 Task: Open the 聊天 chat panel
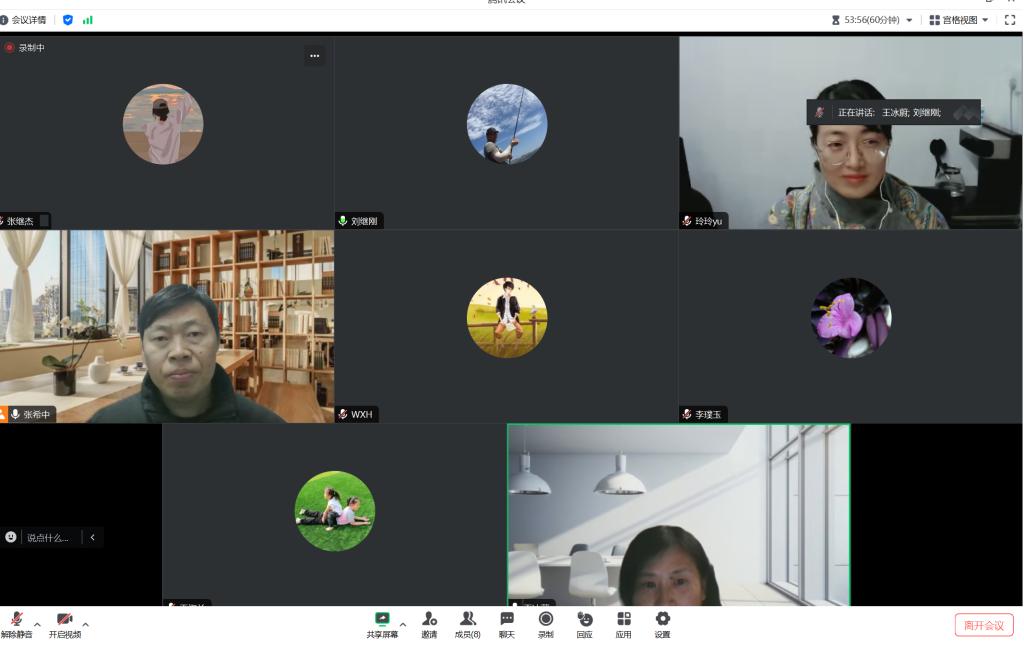pos(507,625)
